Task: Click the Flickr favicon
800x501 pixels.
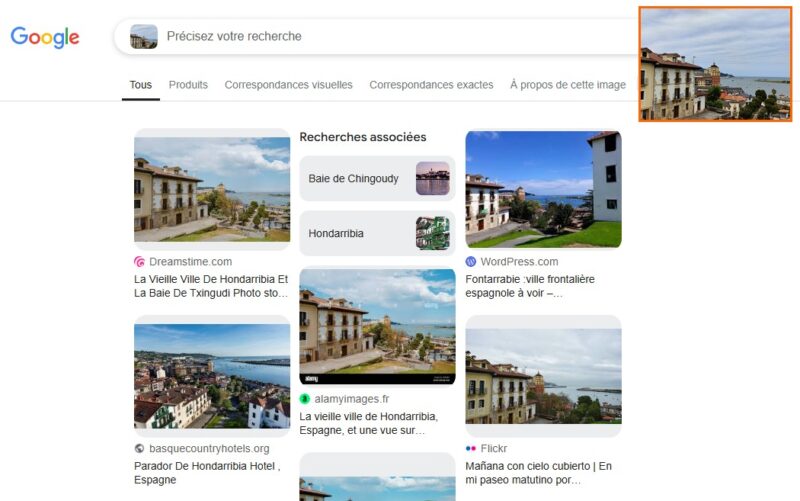Action: tap(471, 448)
